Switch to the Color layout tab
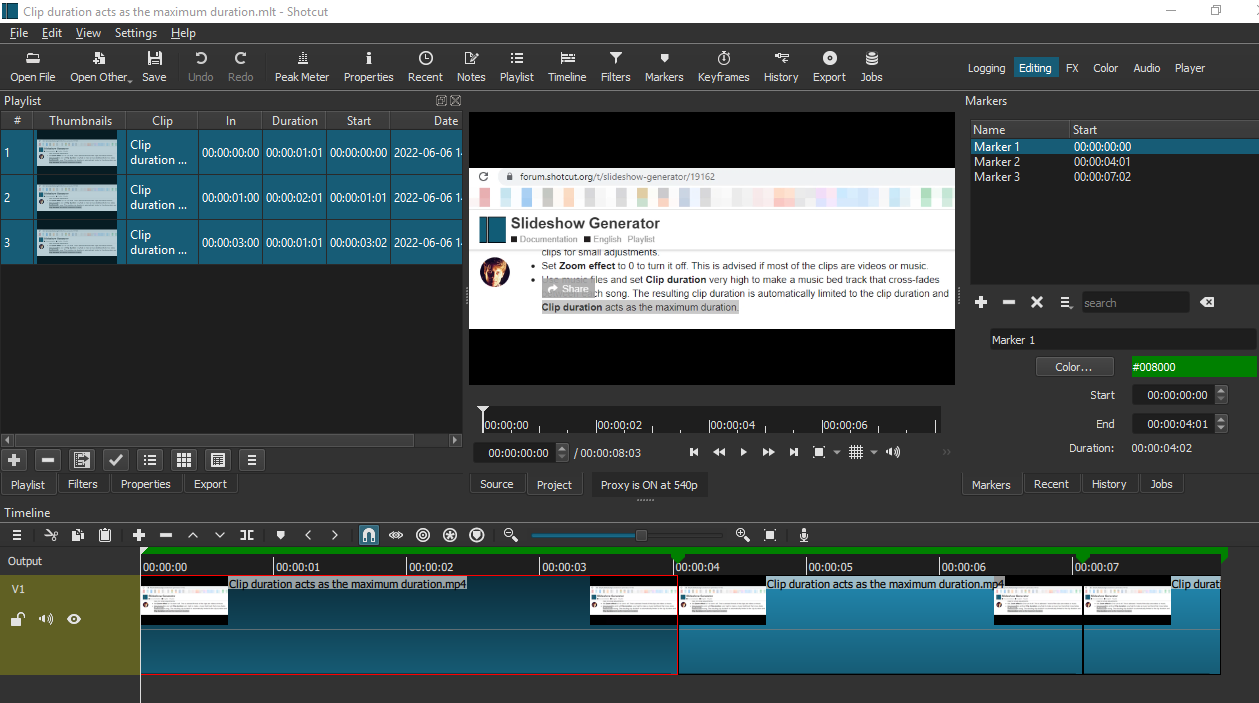Viewport: 1259px width, 703px height. tap(1105, 67)
